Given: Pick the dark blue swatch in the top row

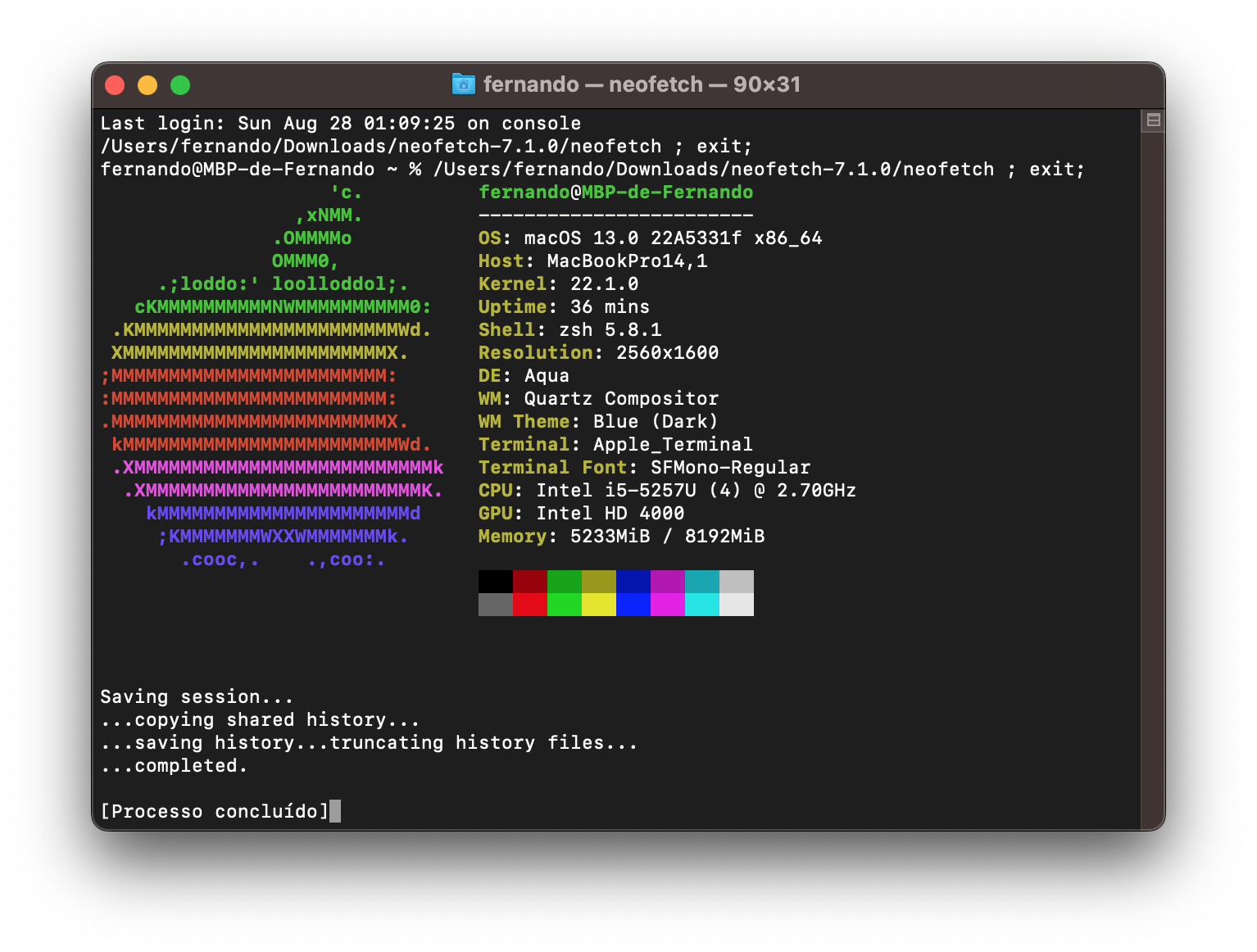Looking at the screenshot, I should [633, 582].
